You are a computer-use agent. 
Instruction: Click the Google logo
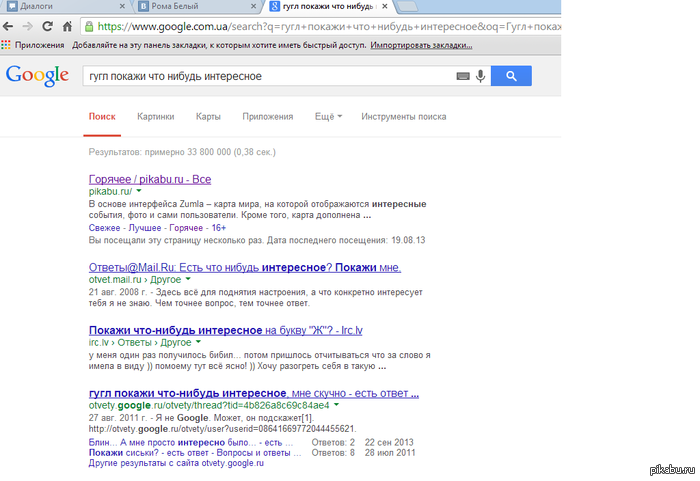click(37, 76)
